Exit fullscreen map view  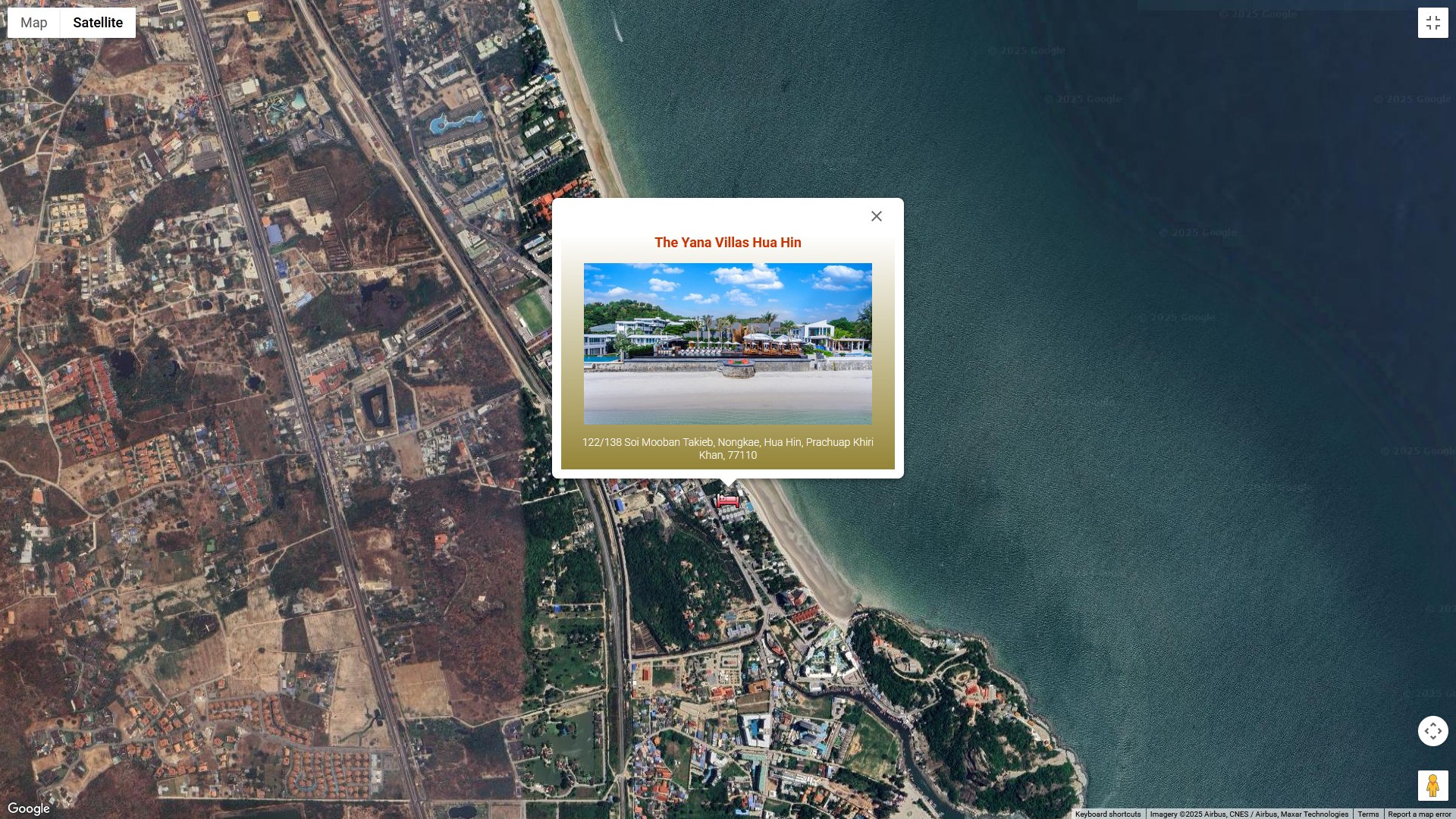click(x=1432, y=23)
